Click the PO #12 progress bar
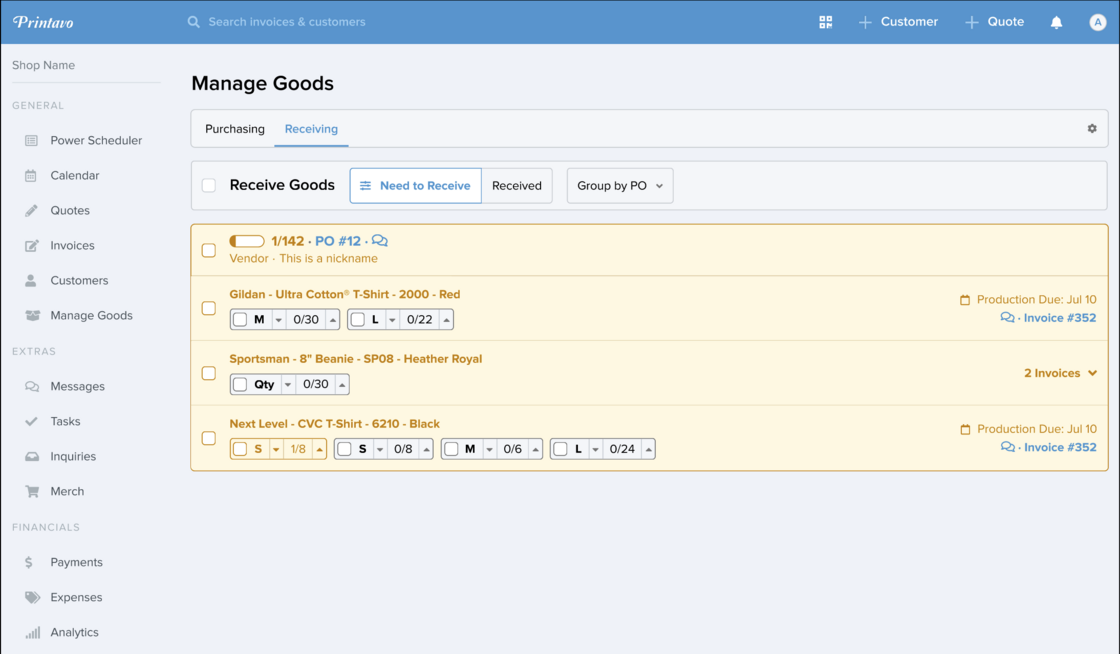The height and width of the screenshot is (654, 1120). 247,241
